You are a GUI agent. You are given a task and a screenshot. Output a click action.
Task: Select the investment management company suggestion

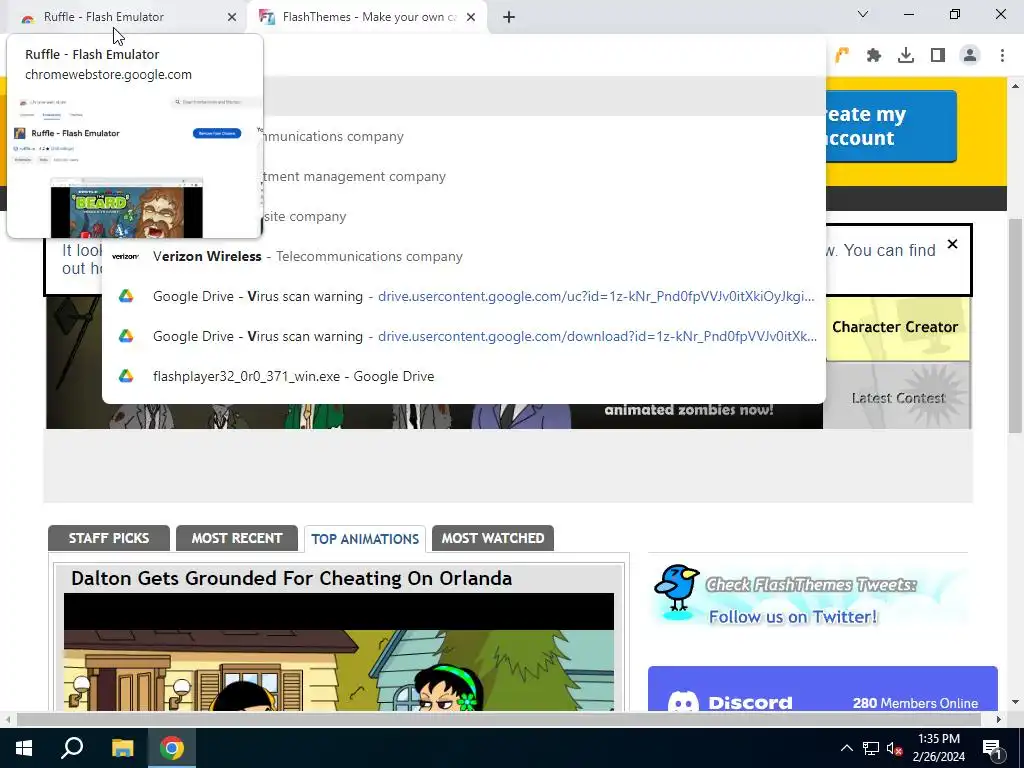tap(543, 176)
